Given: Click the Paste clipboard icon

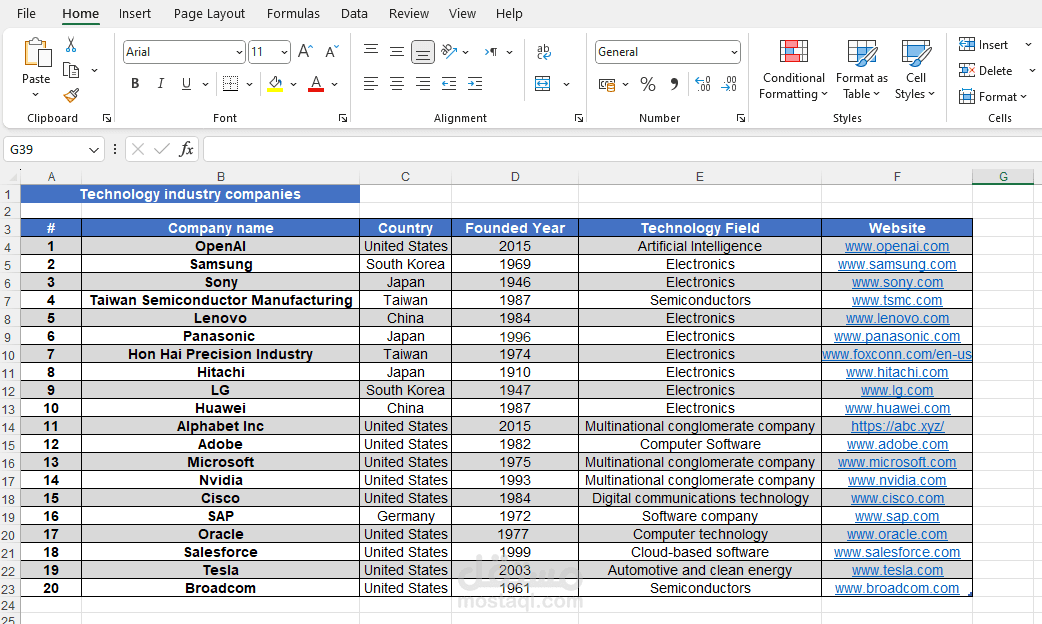Looking at the screenshot, I should point(37,53).
